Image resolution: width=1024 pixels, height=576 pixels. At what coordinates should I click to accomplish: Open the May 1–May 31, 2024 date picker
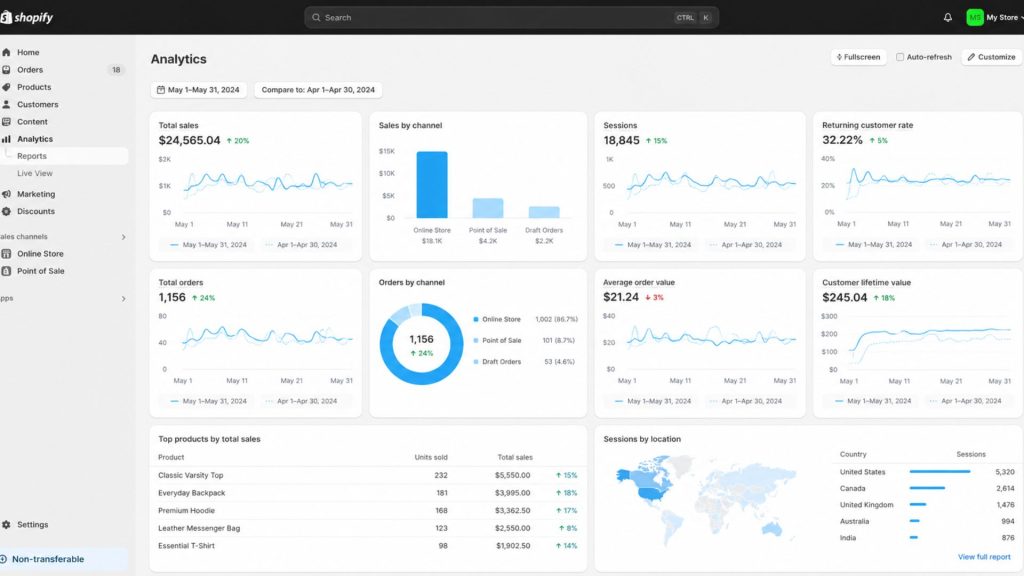(x=199, y=89)
